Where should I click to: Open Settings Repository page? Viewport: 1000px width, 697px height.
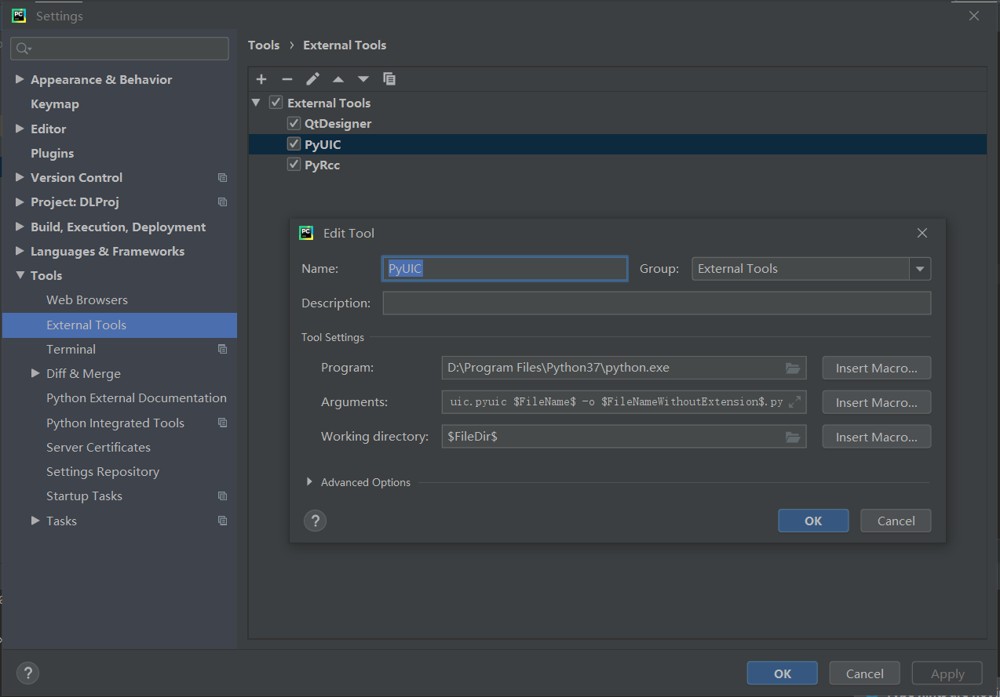coord(103,472)
